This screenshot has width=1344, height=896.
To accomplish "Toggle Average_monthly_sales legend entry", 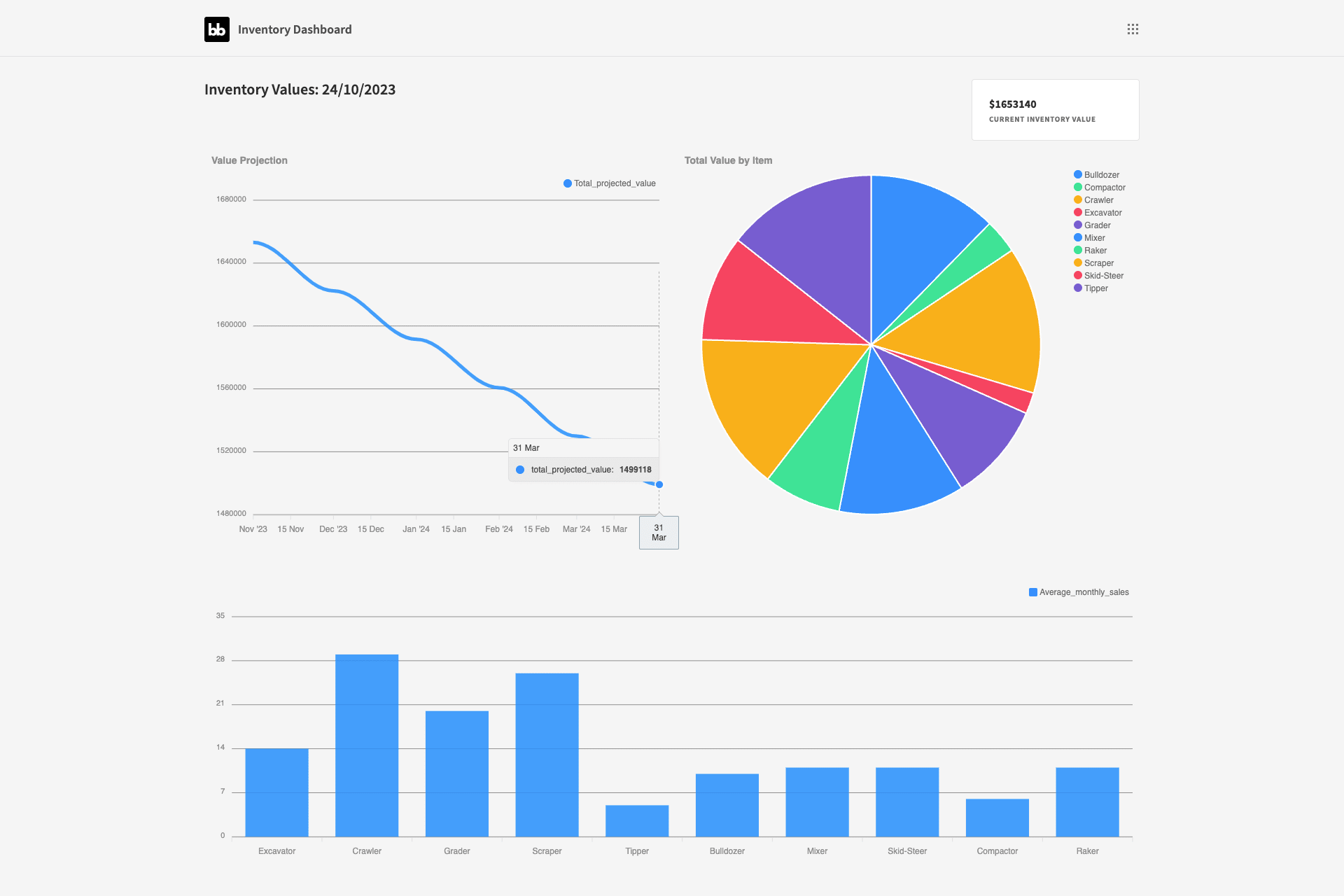I will tap(1079, 592).
